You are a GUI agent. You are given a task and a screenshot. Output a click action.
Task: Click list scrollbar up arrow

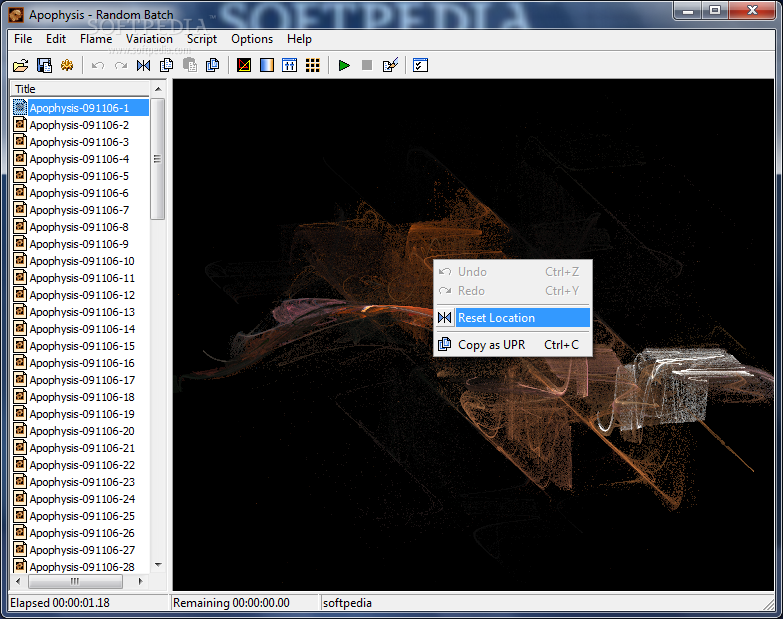158,89
